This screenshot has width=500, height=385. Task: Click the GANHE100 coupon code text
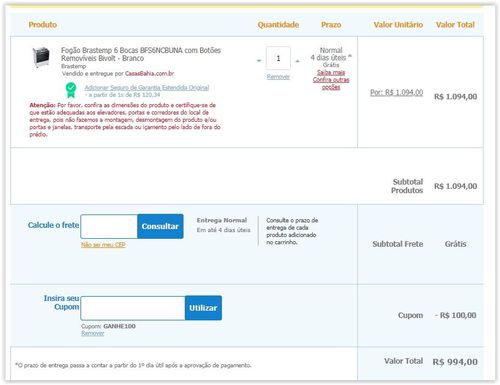[119, 326]
